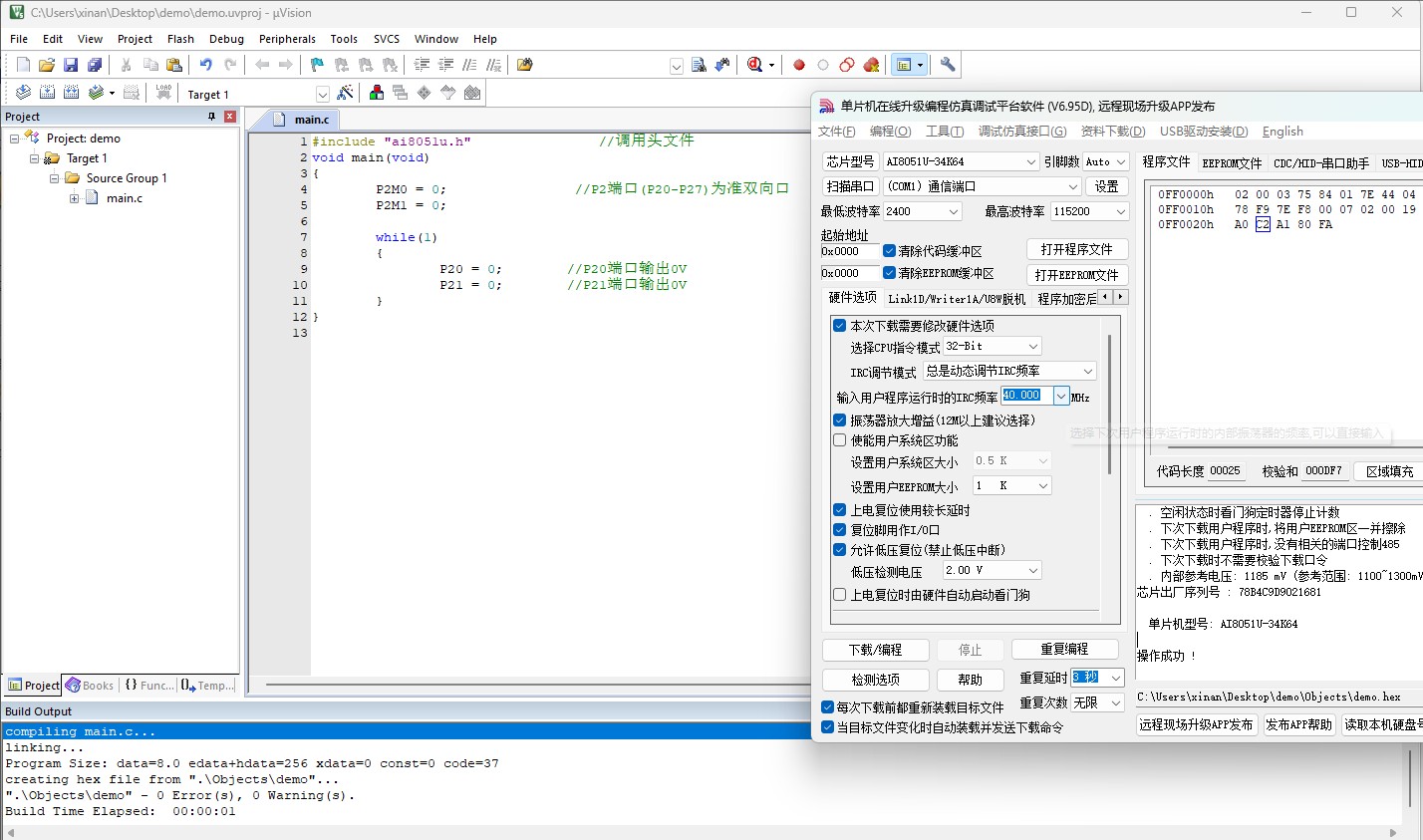This screenshot has width=1423, height=840.
Task: Click the Window layout icon in toolbar
Action: click(x=904, y=65)
